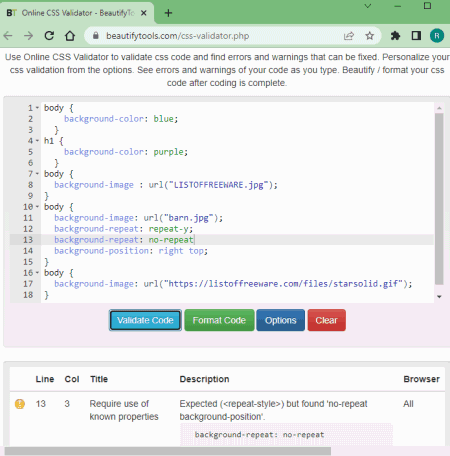The image size is (450, 456).
Task: Open the browser side panel icon
Action: [x=416, y=36]
